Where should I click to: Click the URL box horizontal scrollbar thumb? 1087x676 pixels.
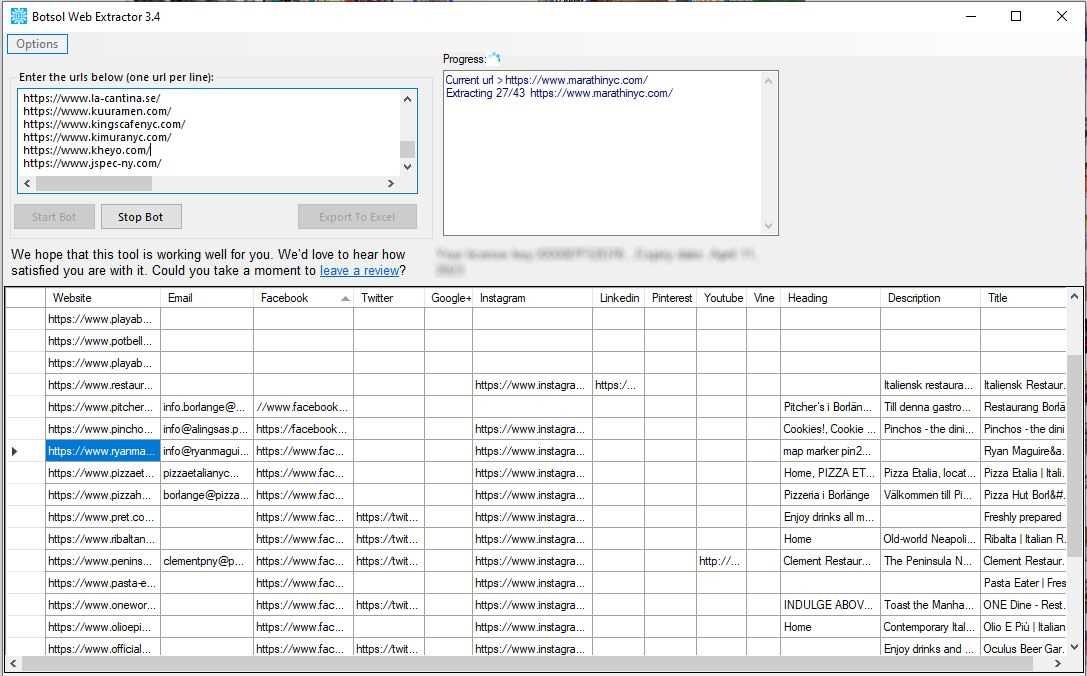tap(94, 184)
